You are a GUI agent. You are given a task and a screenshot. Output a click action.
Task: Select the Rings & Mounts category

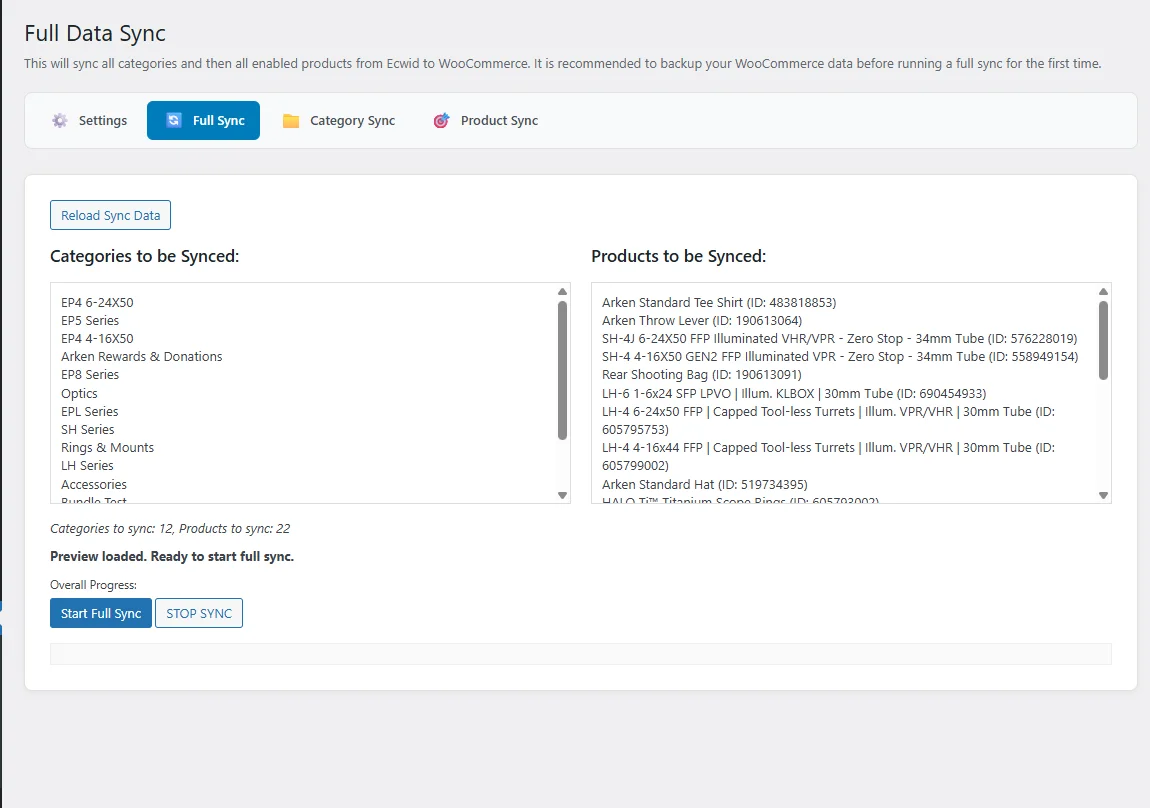(108, 447)
